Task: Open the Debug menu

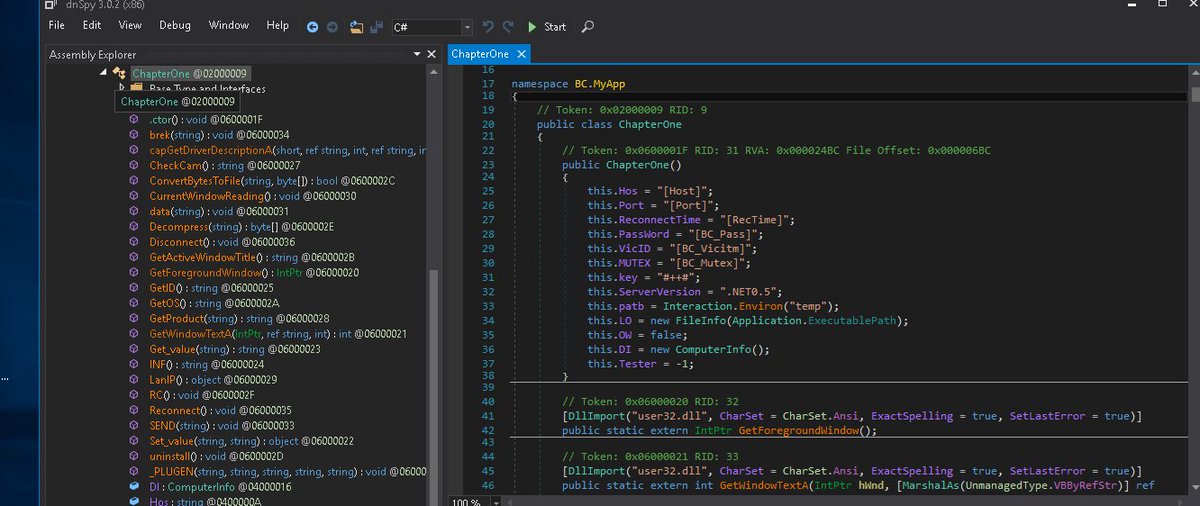Action: pyautogui.click(x=175, y=25)
